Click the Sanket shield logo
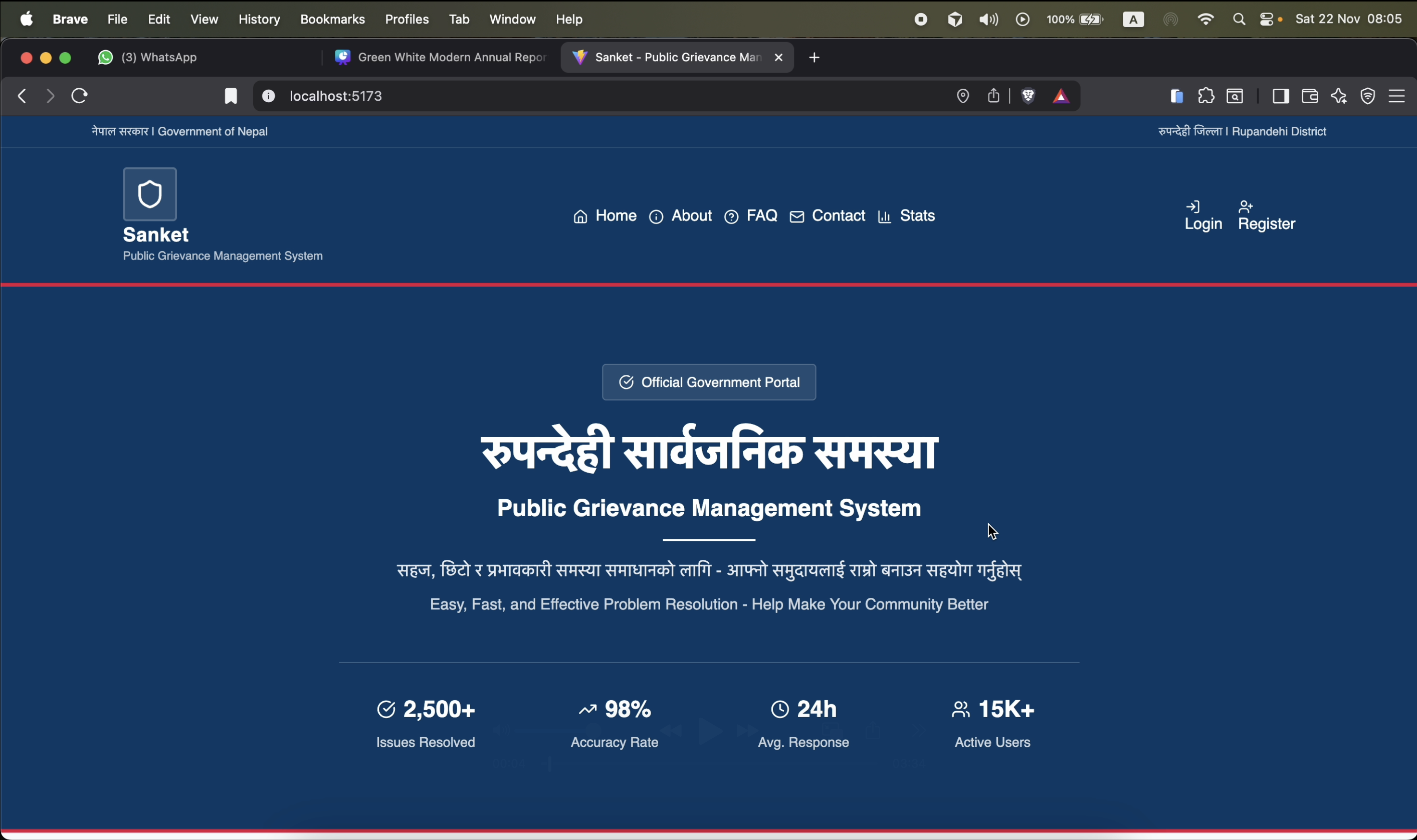 point(149,194)
